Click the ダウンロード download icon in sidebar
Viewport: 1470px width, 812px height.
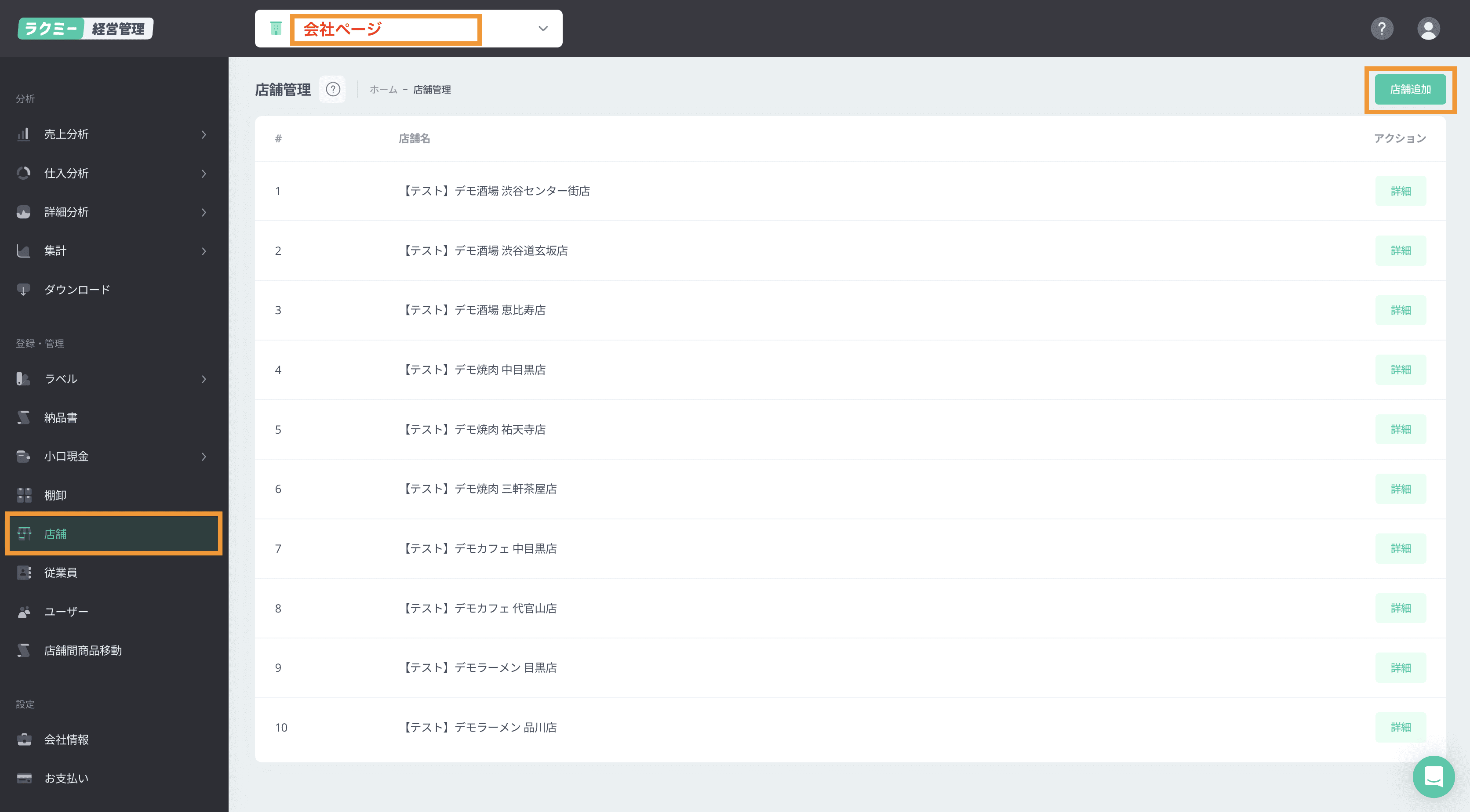click(x=23, y=290)
